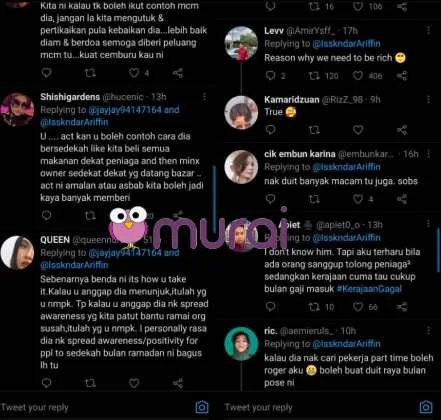Open more options menu on ric.'s tweet

click(x=428, y=330)
